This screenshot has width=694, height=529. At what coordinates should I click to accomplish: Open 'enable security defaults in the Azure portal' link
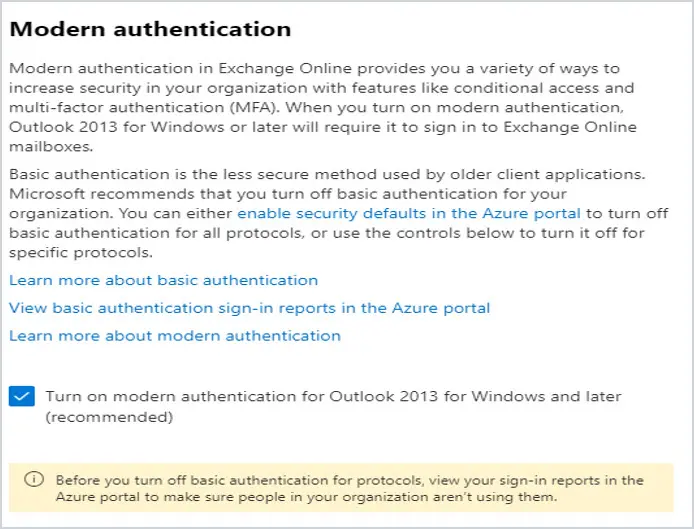coord(409,213)
